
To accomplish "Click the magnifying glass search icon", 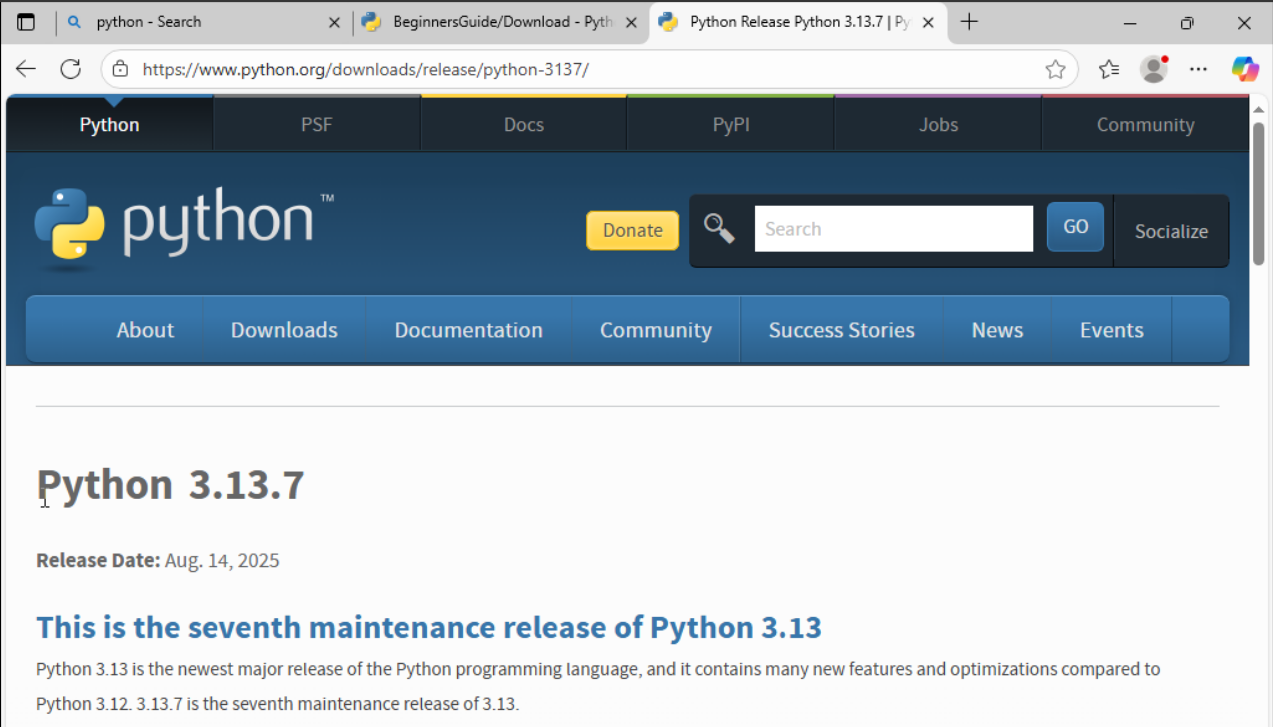I will (x=719, y=228).
